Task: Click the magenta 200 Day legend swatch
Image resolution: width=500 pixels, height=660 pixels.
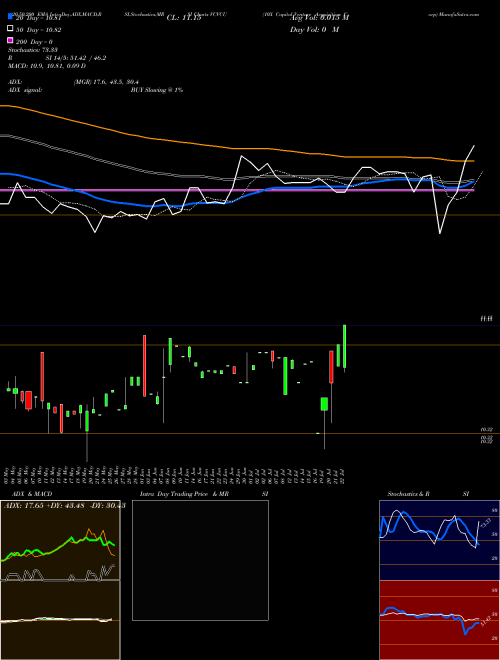Action: pos(10,40)
